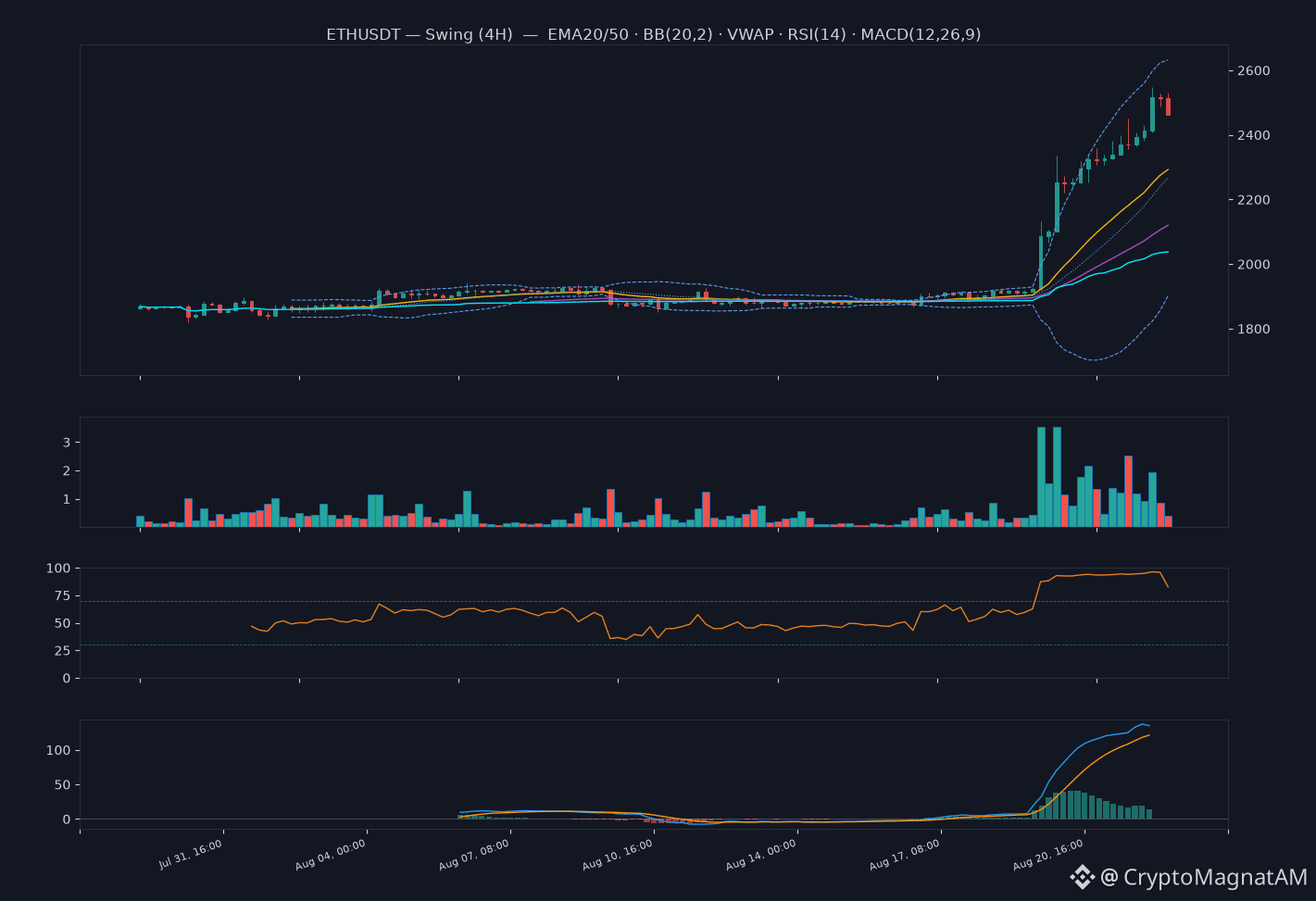This screenshot has width=1316, height=901.
Task: Click the Aug 07, 08:00 date label
Action: coord(474,855)
